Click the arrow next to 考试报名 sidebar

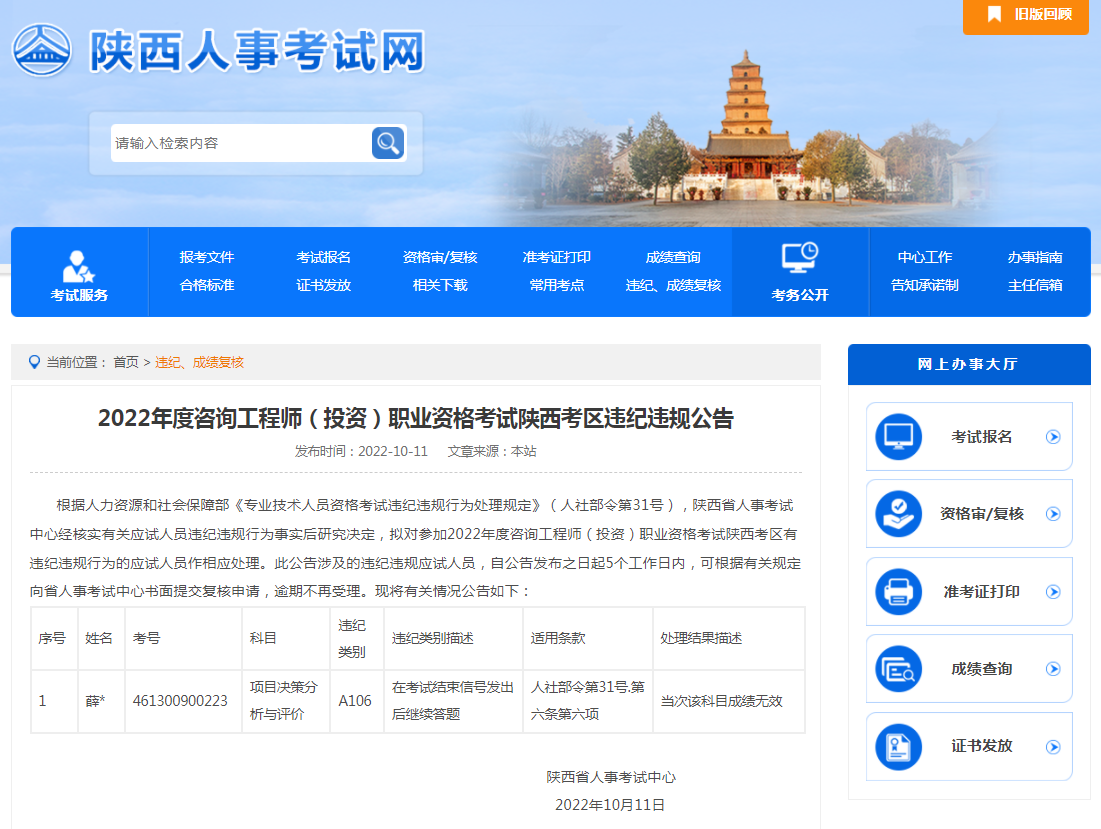pos(1052,437)
